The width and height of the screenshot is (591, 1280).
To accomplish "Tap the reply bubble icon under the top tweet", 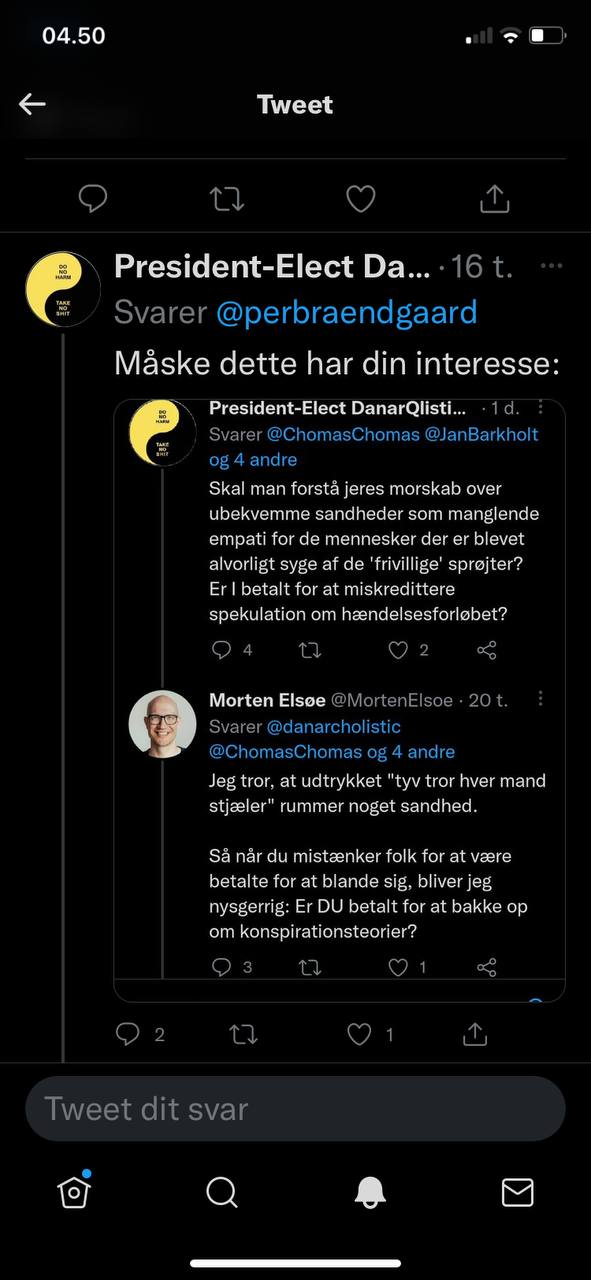I will (93, 199).
